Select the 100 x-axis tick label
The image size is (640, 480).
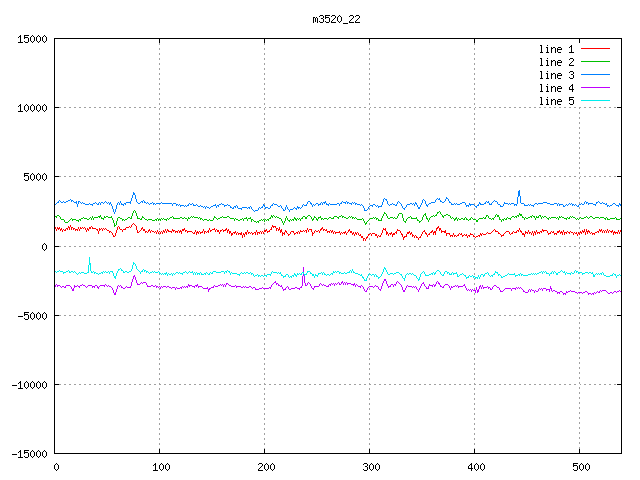[160, 467]
